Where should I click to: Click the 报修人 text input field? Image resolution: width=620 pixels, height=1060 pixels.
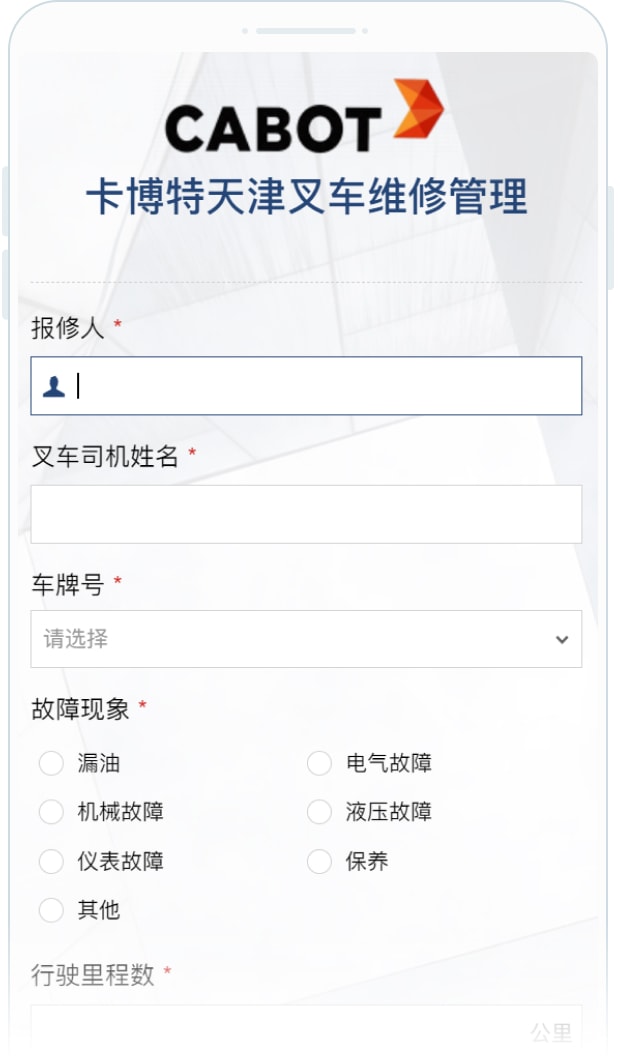click(x=320, y=386)
